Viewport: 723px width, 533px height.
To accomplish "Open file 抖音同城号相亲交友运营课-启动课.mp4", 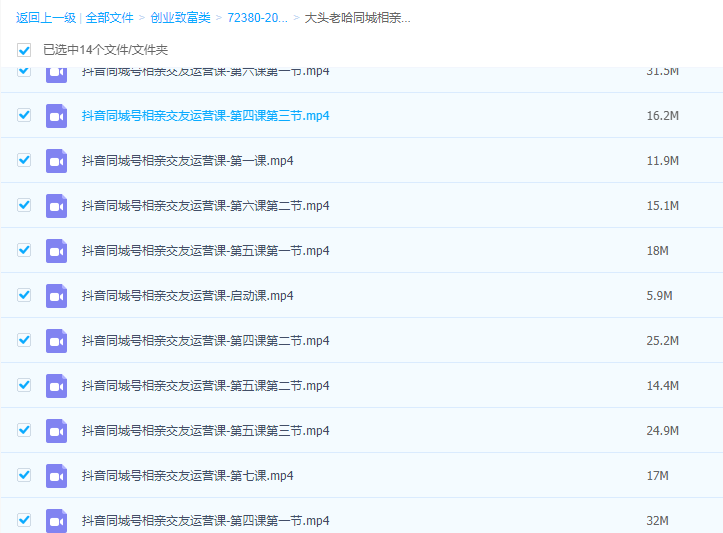I will coord(188,296).
